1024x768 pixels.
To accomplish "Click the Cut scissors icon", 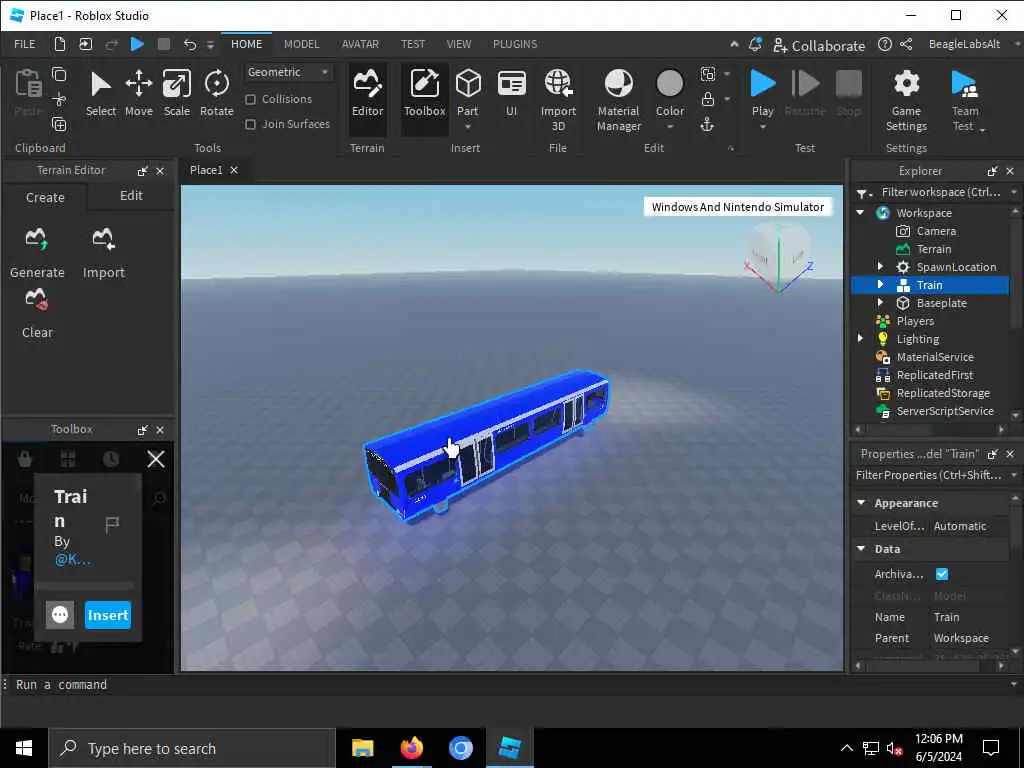I will coord(59,99).
